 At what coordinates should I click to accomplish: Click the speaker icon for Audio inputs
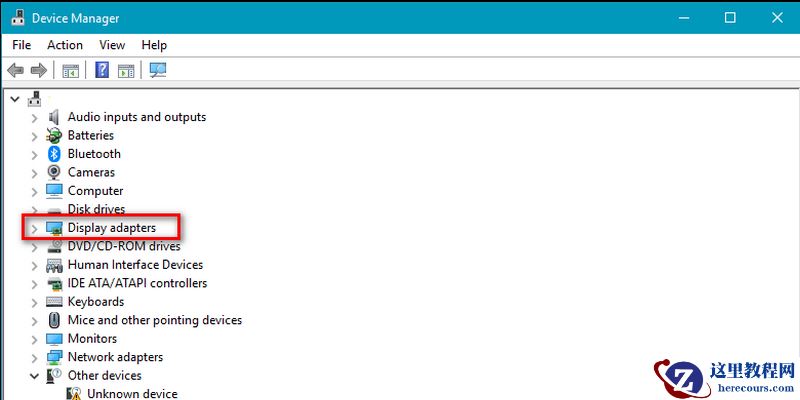54,117
